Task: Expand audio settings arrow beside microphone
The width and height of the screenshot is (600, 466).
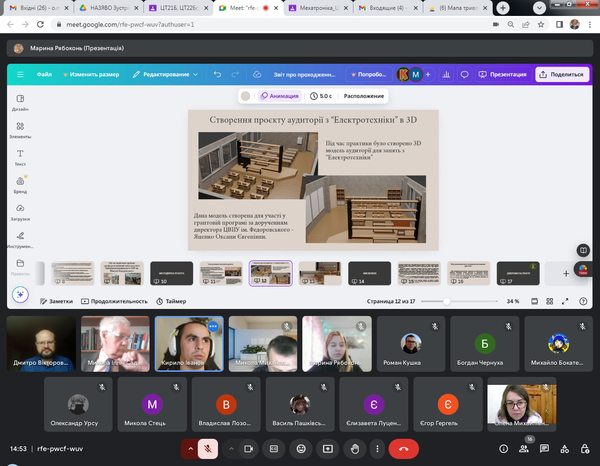Action: point(188,450)
